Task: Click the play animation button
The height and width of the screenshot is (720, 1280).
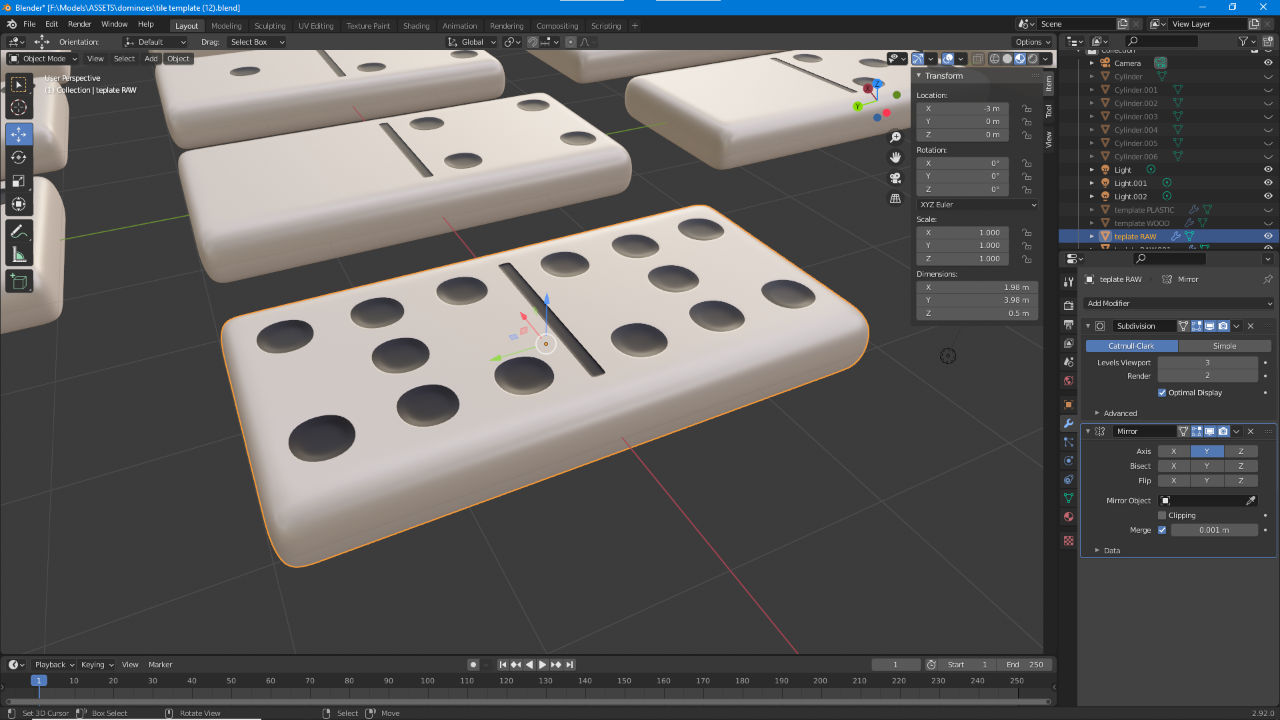Action: pos(543,664)
